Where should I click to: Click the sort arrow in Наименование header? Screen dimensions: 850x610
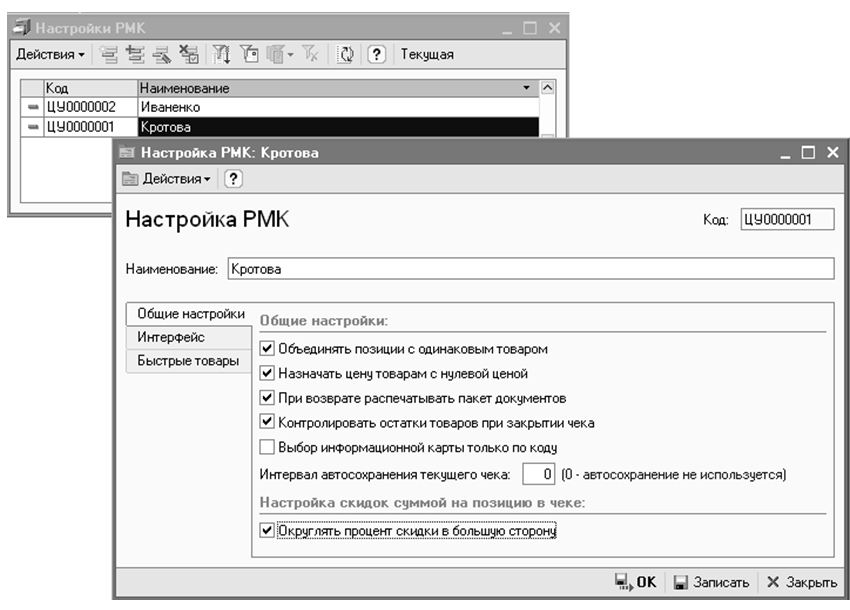point(526,87)
